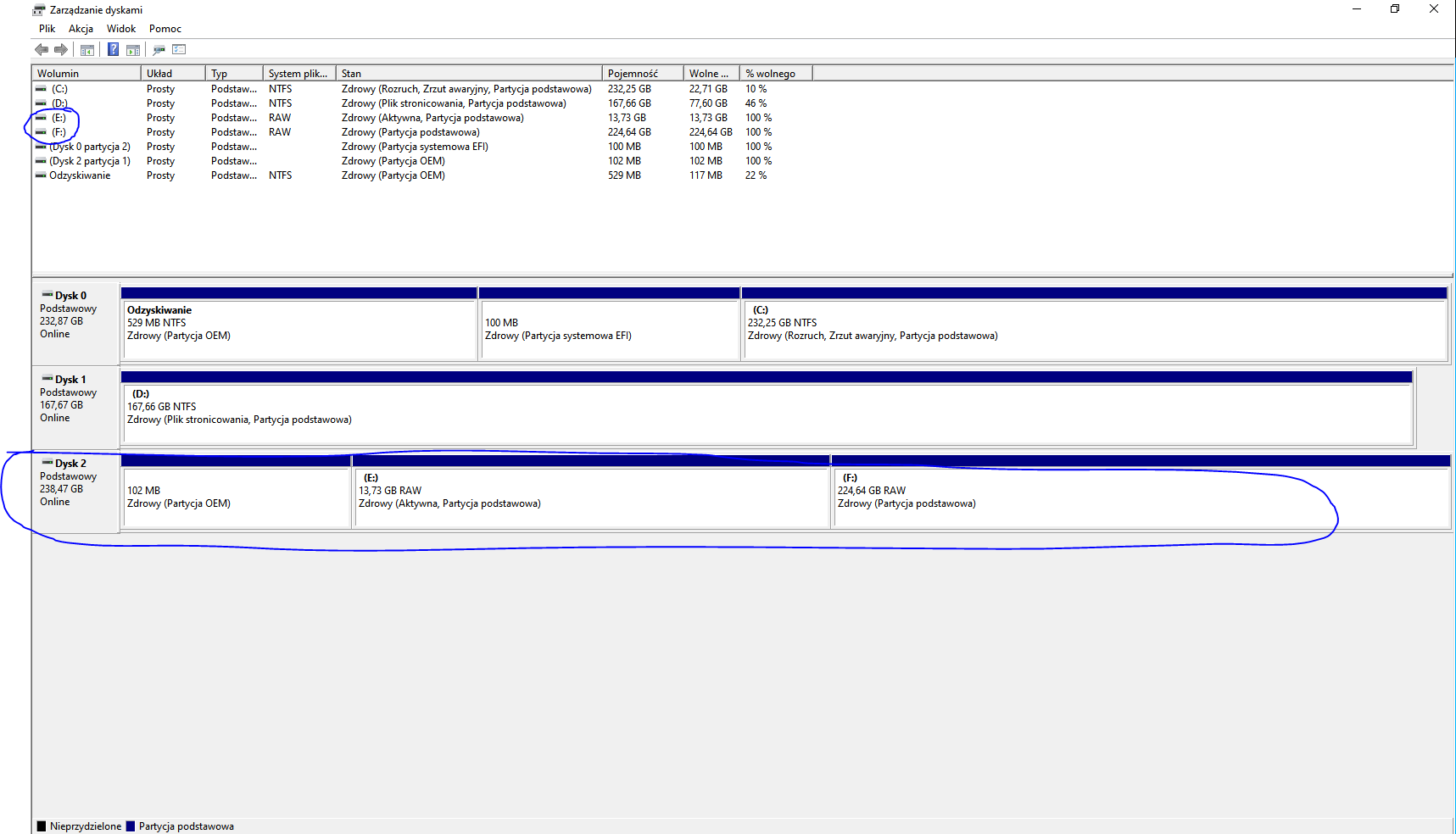Viewport: 1456px width, 834px height.
Task: Click the disk icon next to Dysk 0
Action: 47,295
